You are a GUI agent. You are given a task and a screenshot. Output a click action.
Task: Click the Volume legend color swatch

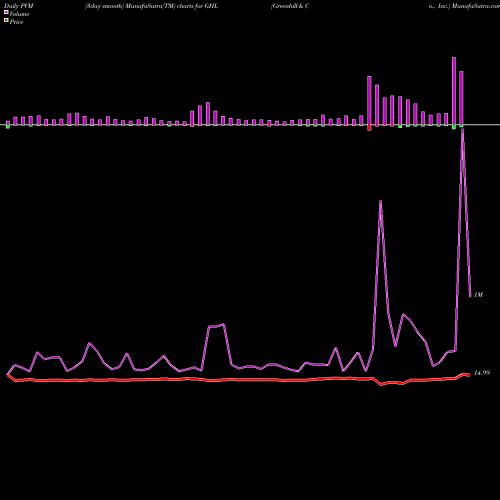6,12
